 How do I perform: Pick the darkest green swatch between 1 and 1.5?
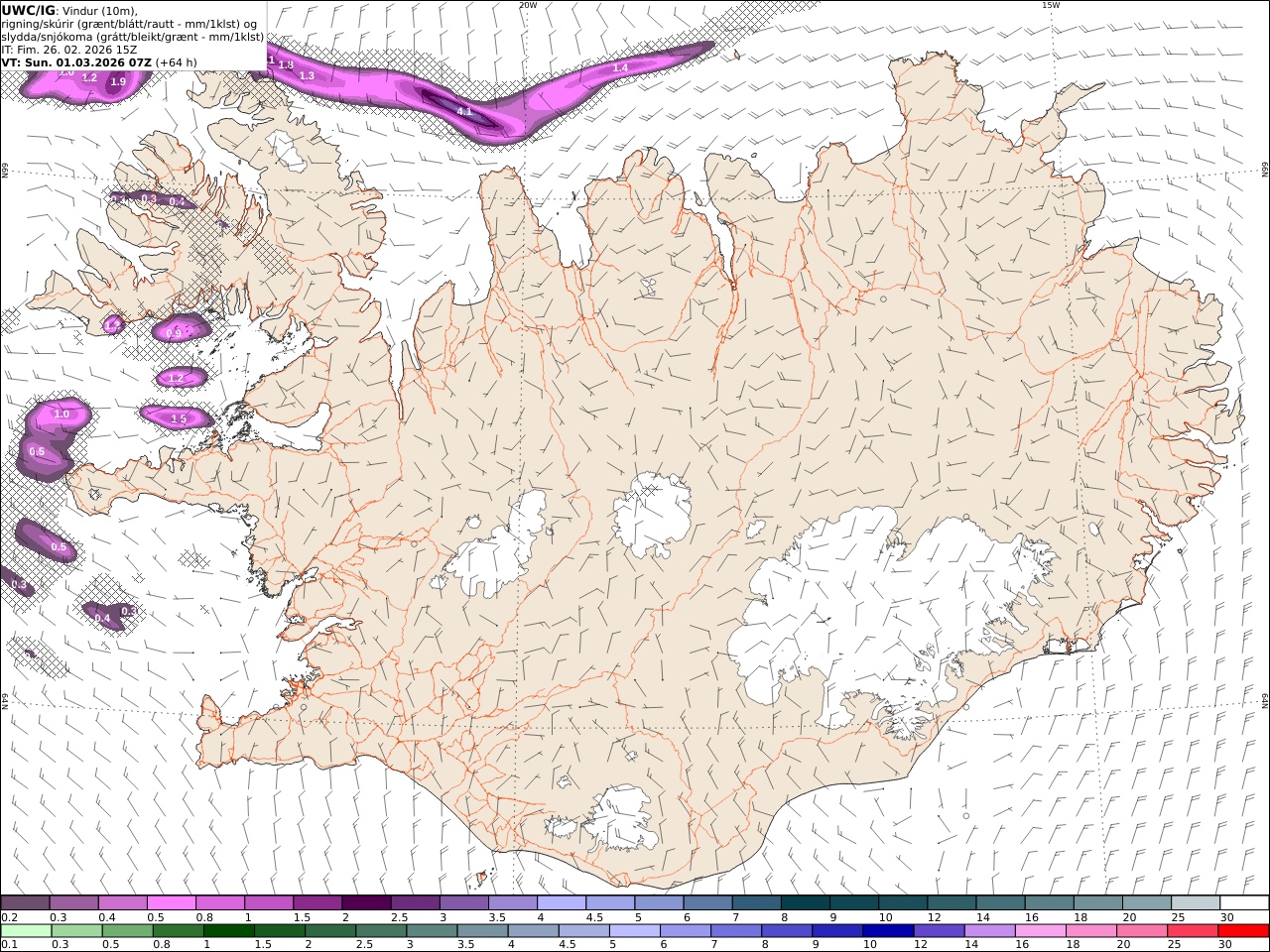[x=229, y=930]
